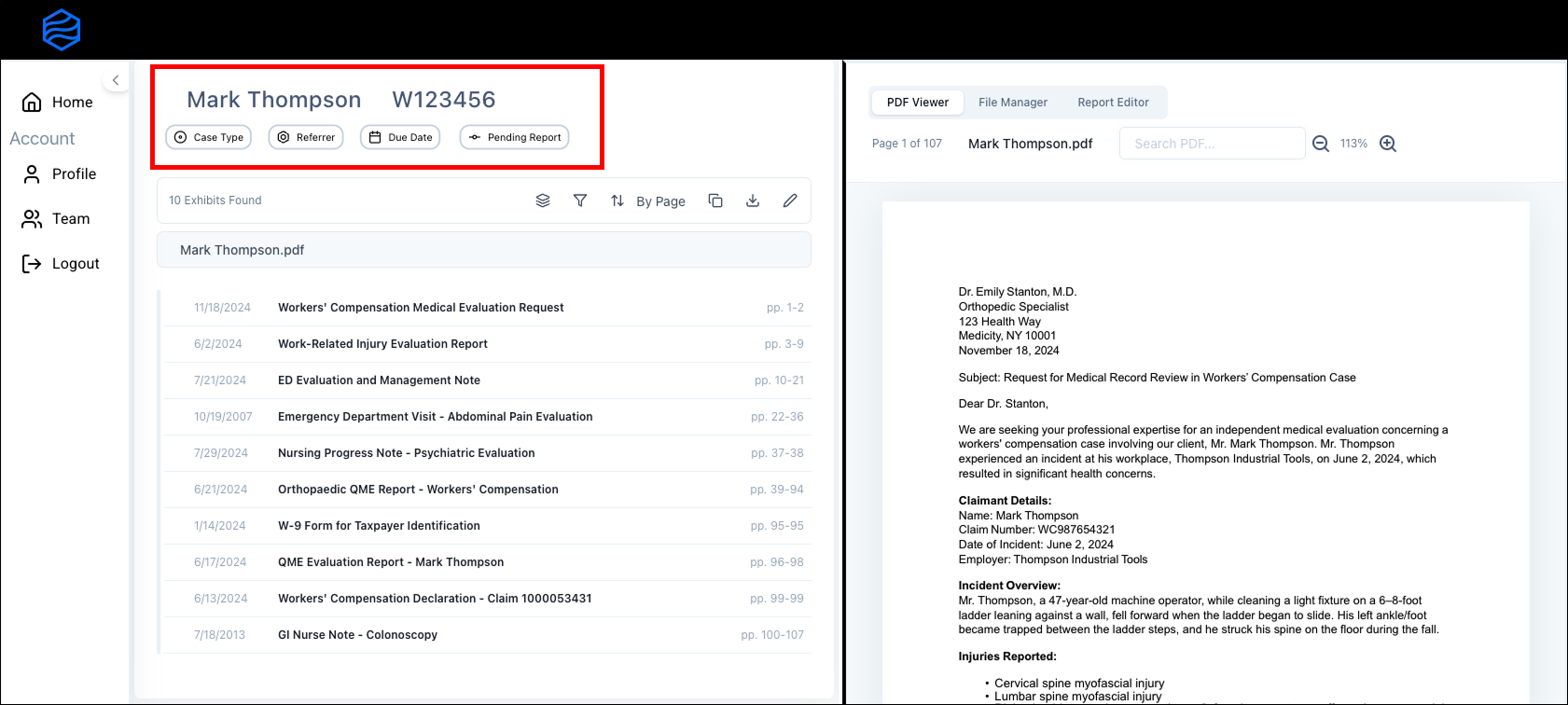Click the layers/group exhibits icon

[543, 200]
